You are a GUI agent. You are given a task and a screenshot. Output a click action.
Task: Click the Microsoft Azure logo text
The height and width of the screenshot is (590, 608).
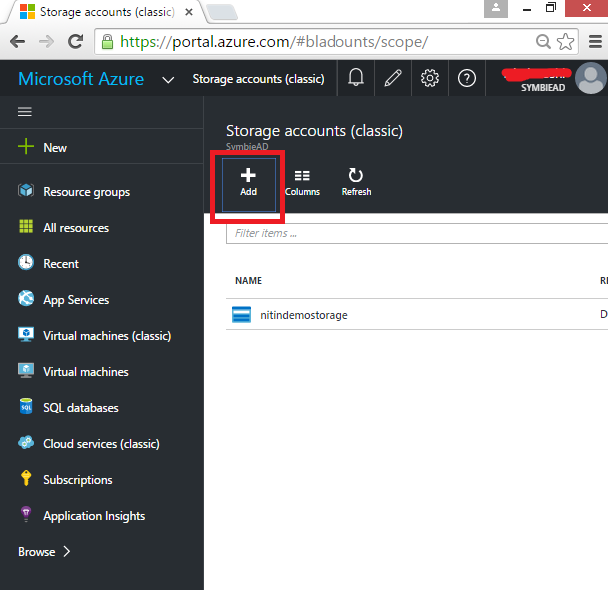point(81,79)
